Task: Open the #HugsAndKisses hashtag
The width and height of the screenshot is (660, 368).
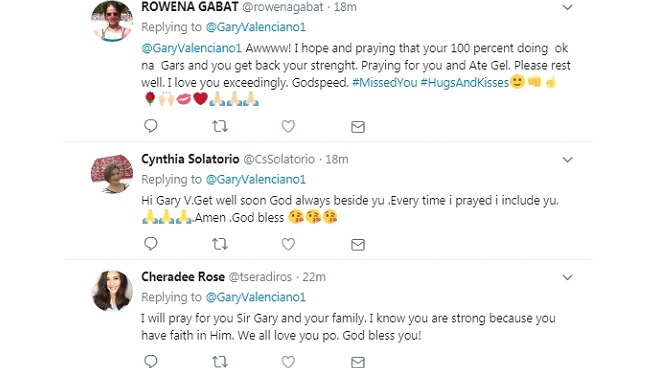Action: (465, 83)
